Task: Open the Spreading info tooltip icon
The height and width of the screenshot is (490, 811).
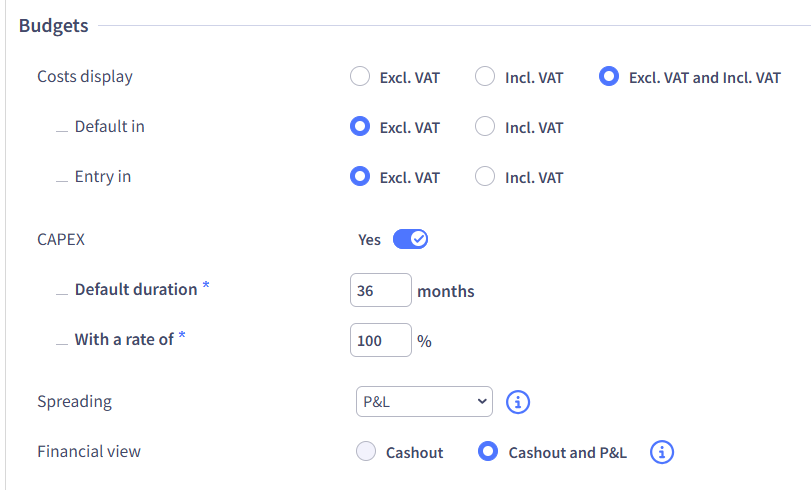Action: point(518,402)
